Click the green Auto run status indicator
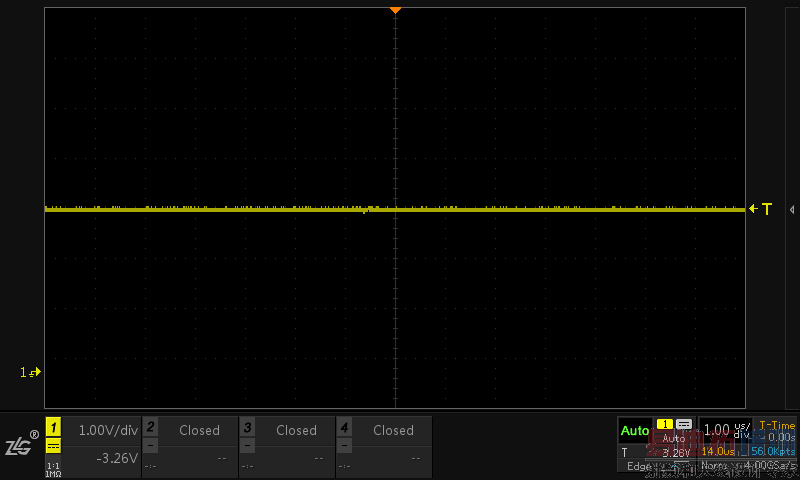The height and width of the screenshot is (480, 800). point(635,431)
